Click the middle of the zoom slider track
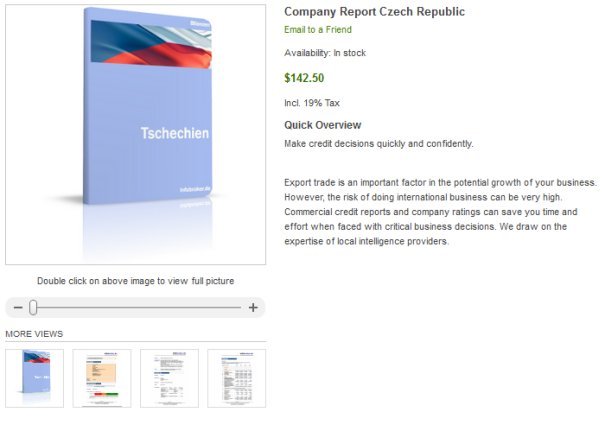The image size is (605, 425). [x=136, y=308]
